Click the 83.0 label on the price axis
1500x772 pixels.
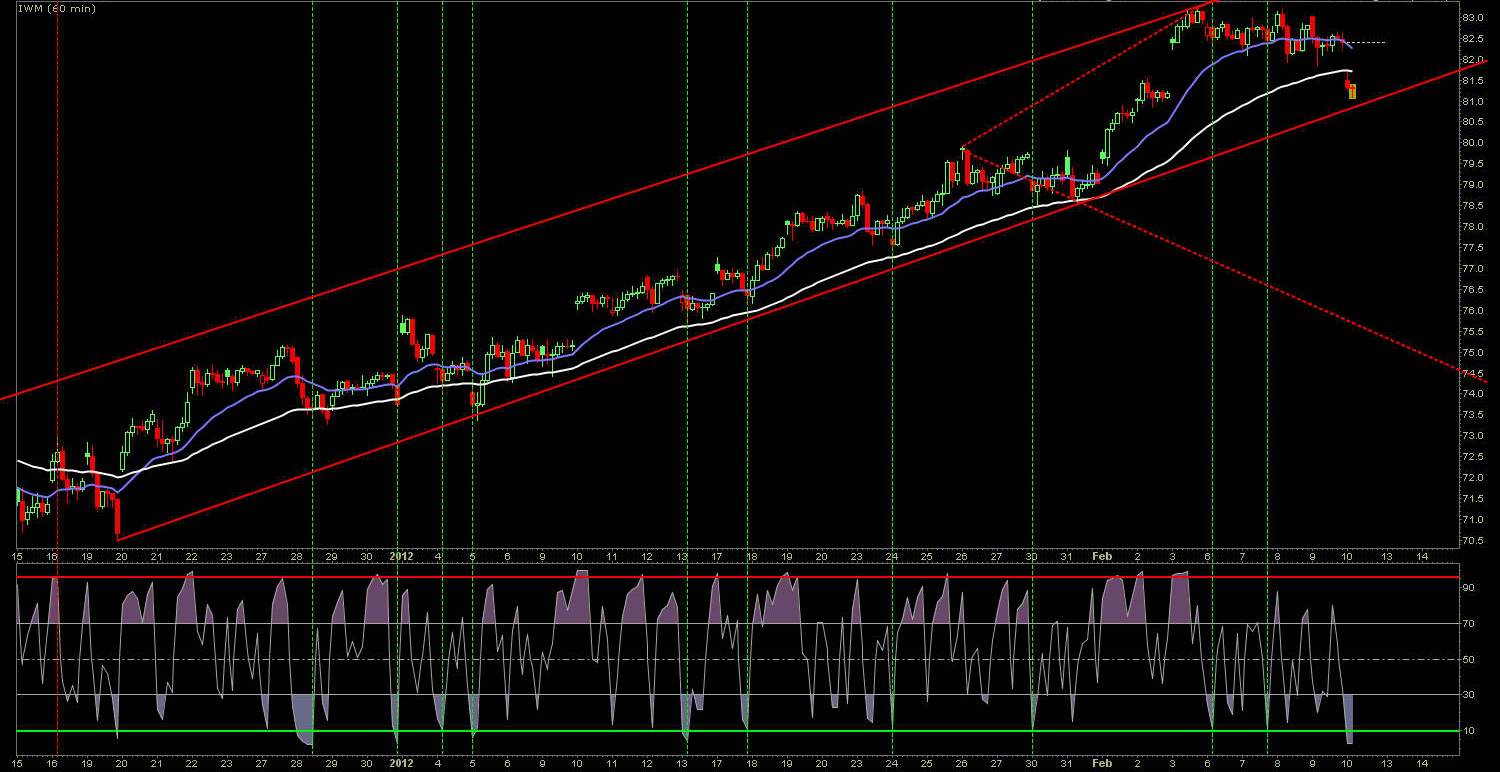1472,18
